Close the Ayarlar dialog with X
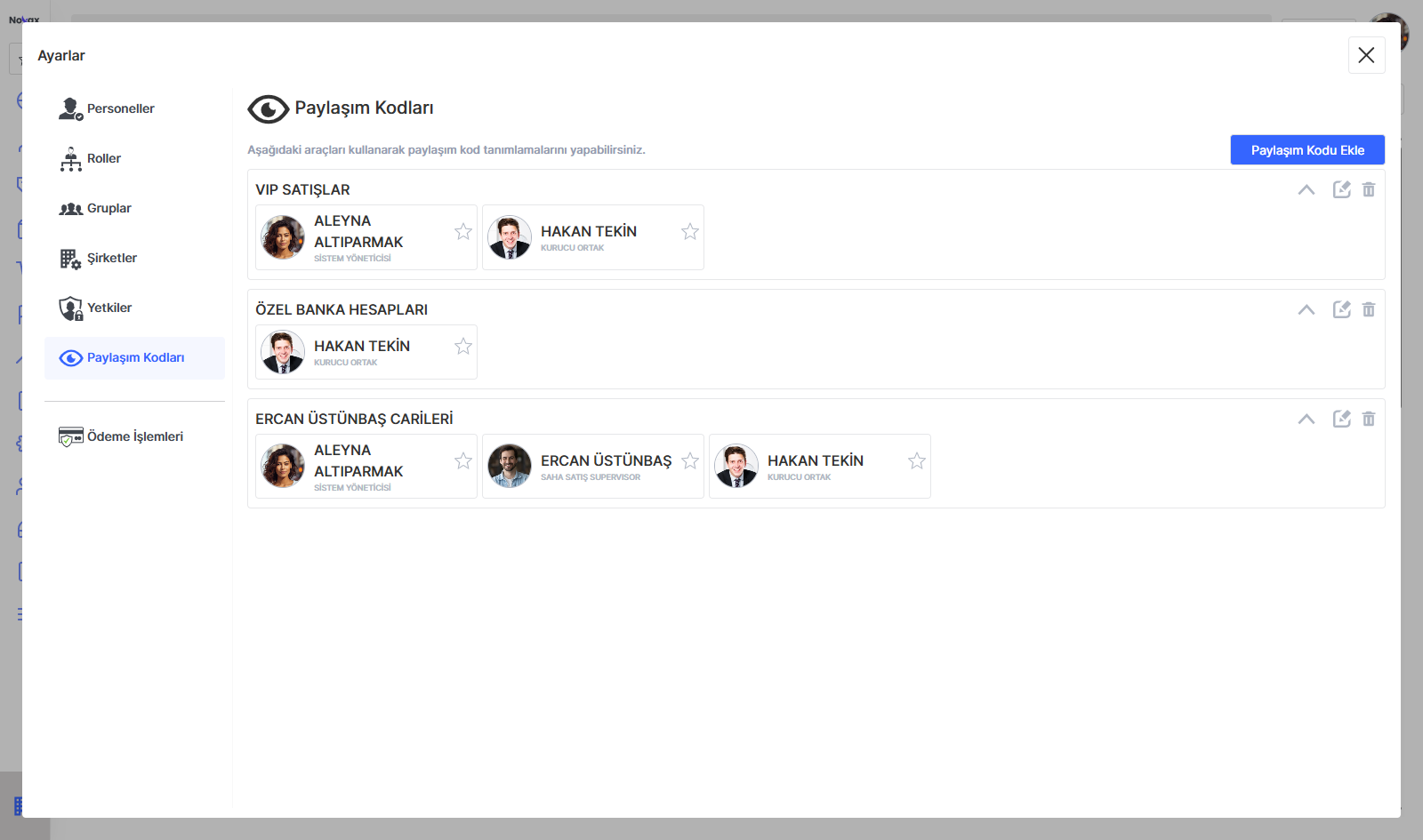The width and height of the screenshot is (1423, 840). point(1366,55)
